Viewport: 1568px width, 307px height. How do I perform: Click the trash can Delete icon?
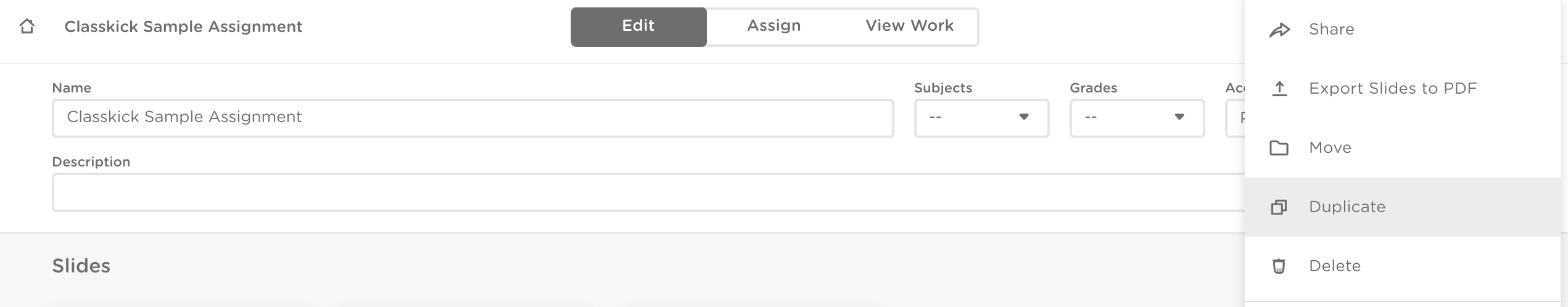coord(1279,266)
